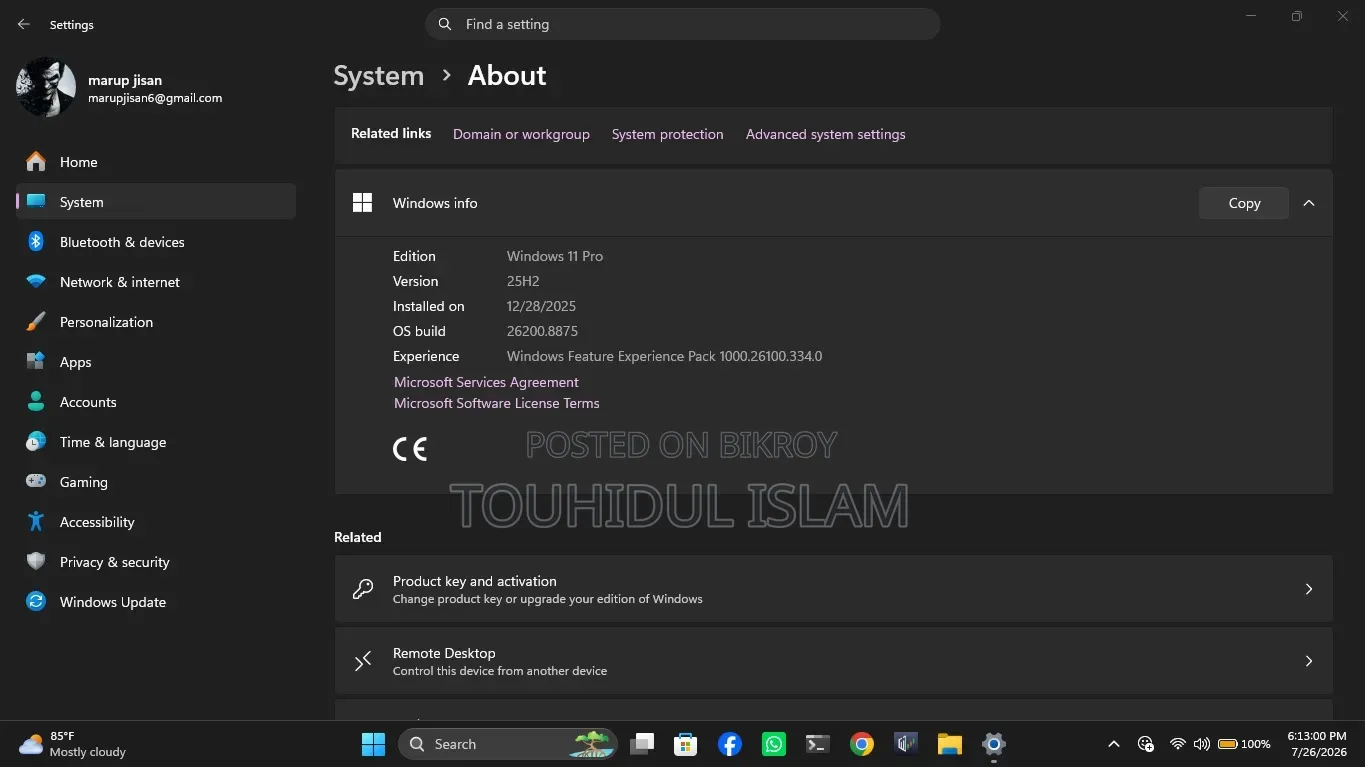The height and width of the screenshot is (767, 1365).
Task: Open Accessibility settings
Action: tap(156, 522)
